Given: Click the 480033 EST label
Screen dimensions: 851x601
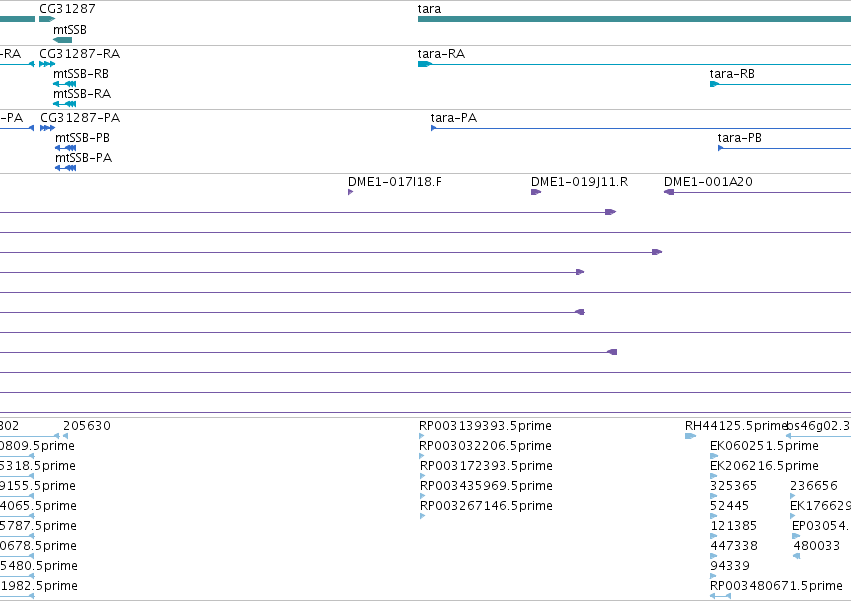Looking at the screenshot, I should (817, 546).
